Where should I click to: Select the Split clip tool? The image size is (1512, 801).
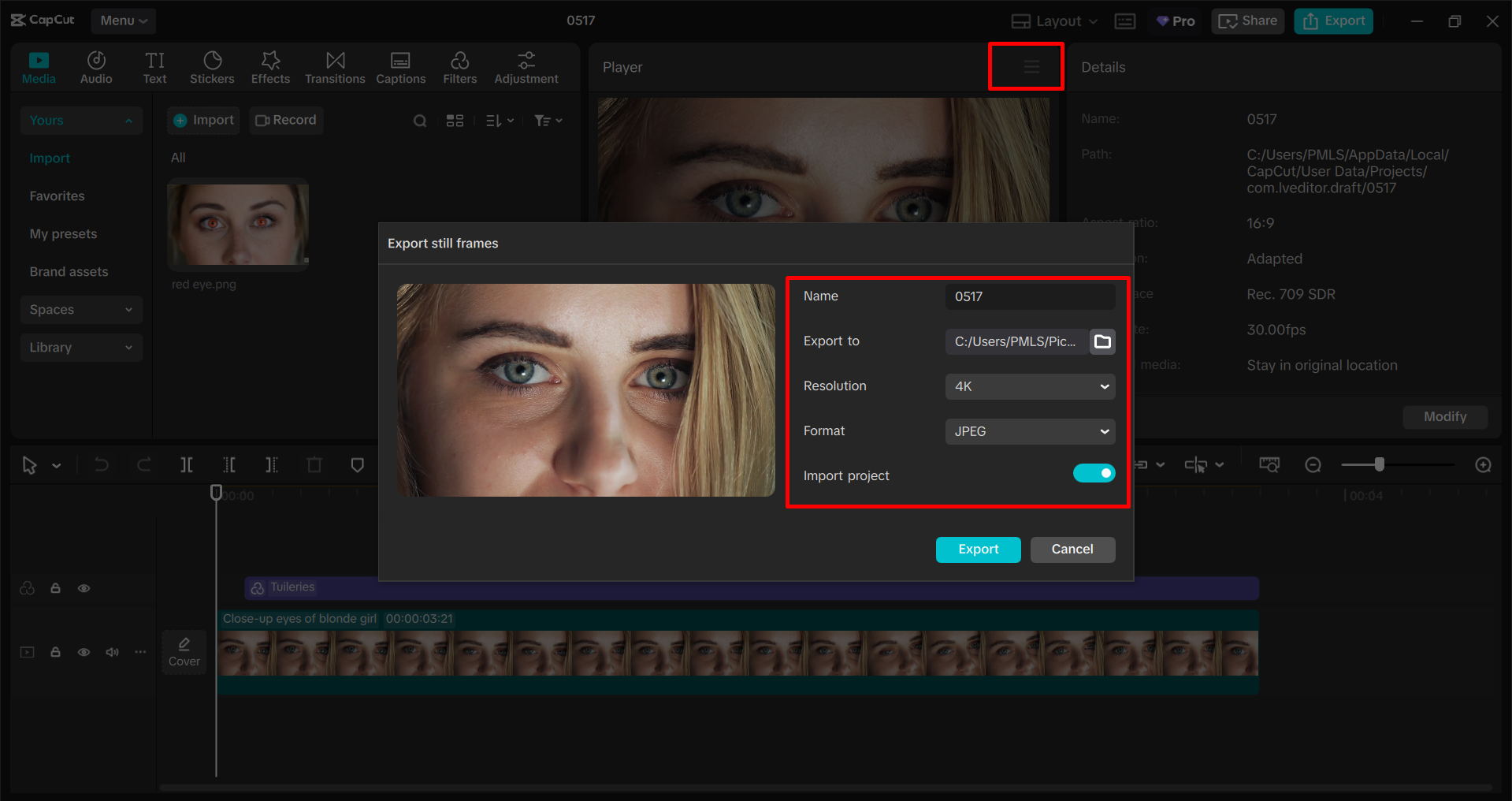[x=187, y=464]
